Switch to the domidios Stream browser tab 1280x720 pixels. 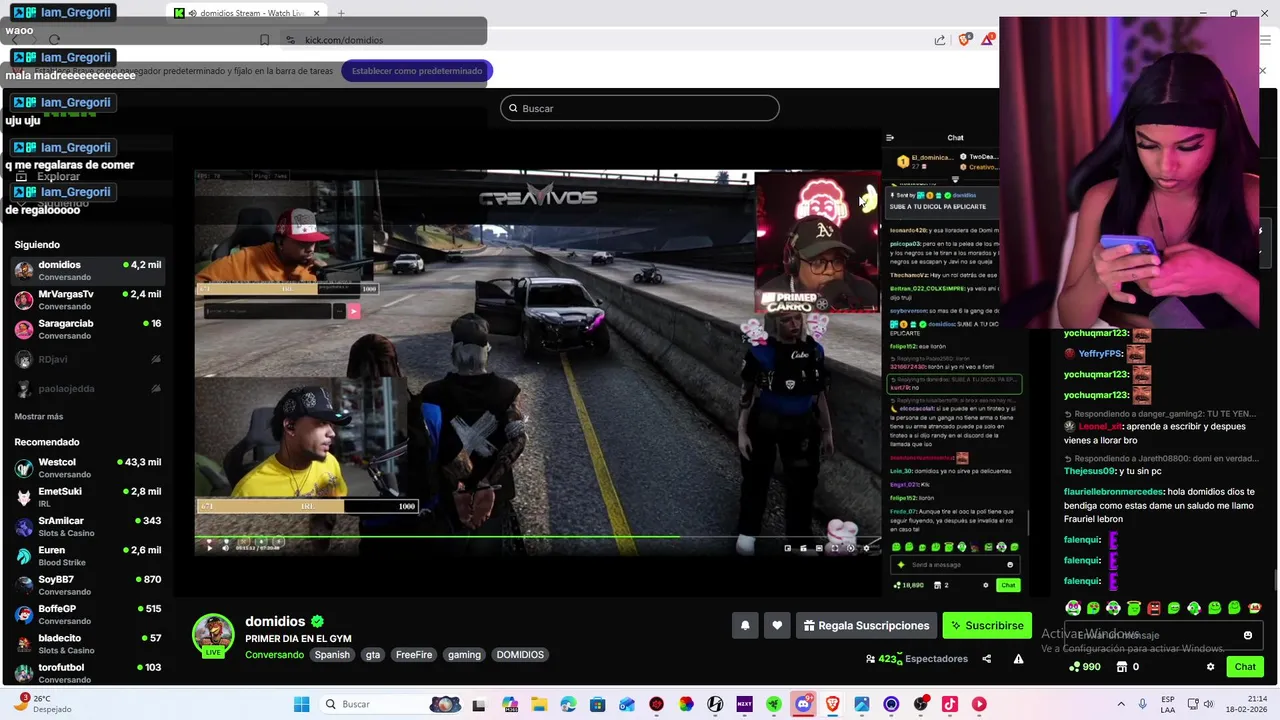click(x=247, y=13)
